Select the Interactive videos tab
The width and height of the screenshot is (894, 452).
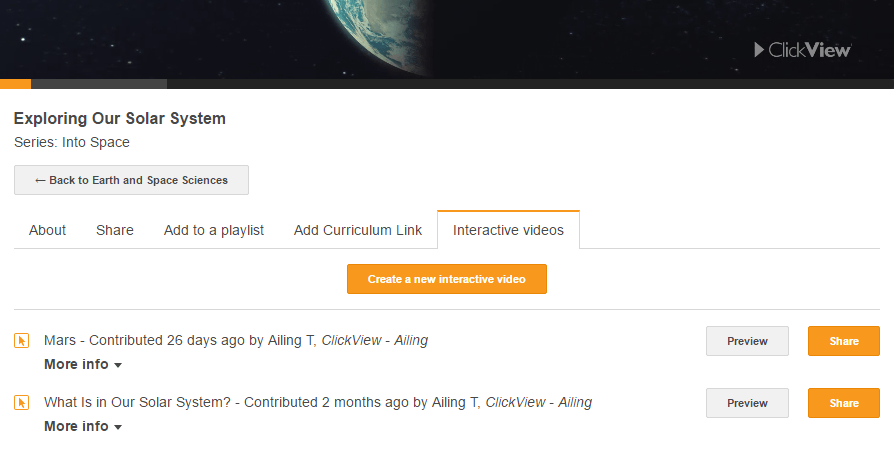[x=508, y=230]
